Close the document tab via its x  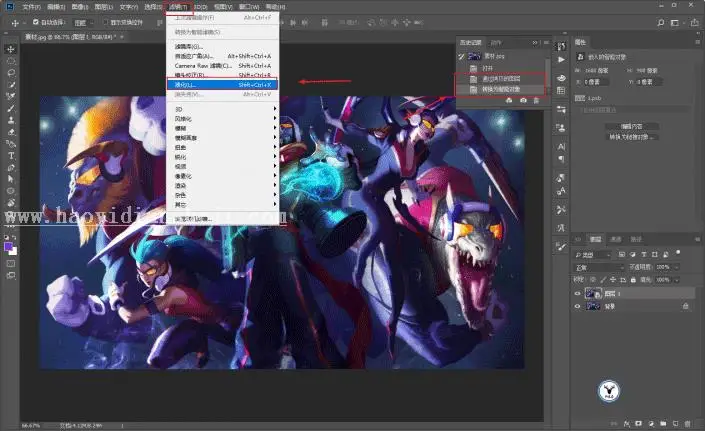122,37
